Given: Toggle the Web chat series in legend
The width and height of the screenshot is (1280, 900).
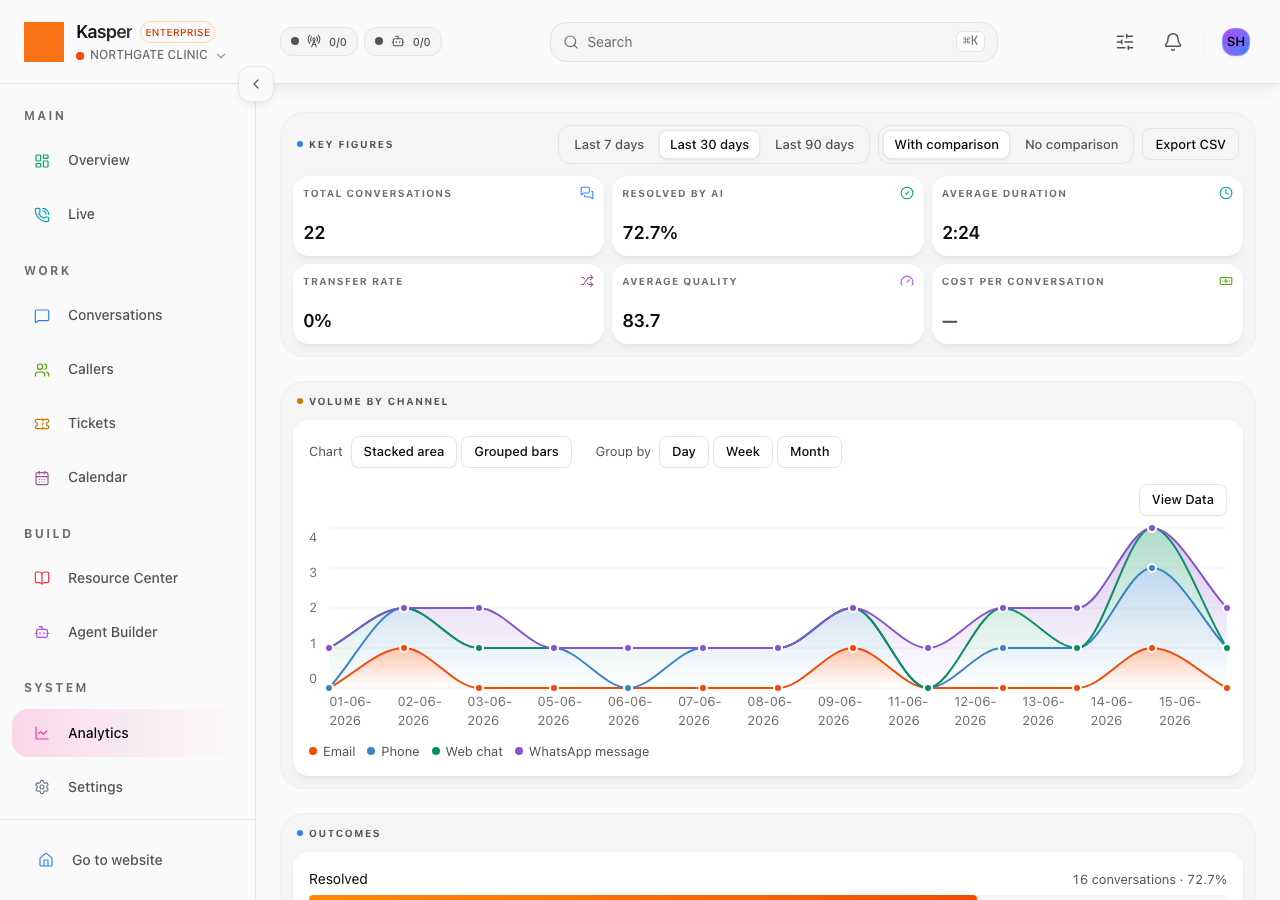Looking at the screenshot, I should [467, 752].
